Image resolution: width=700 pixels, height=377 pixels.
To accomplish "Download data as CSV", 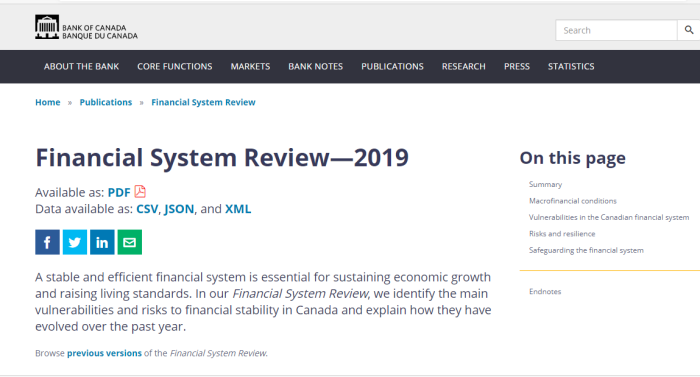I will [x=147, y=209].
